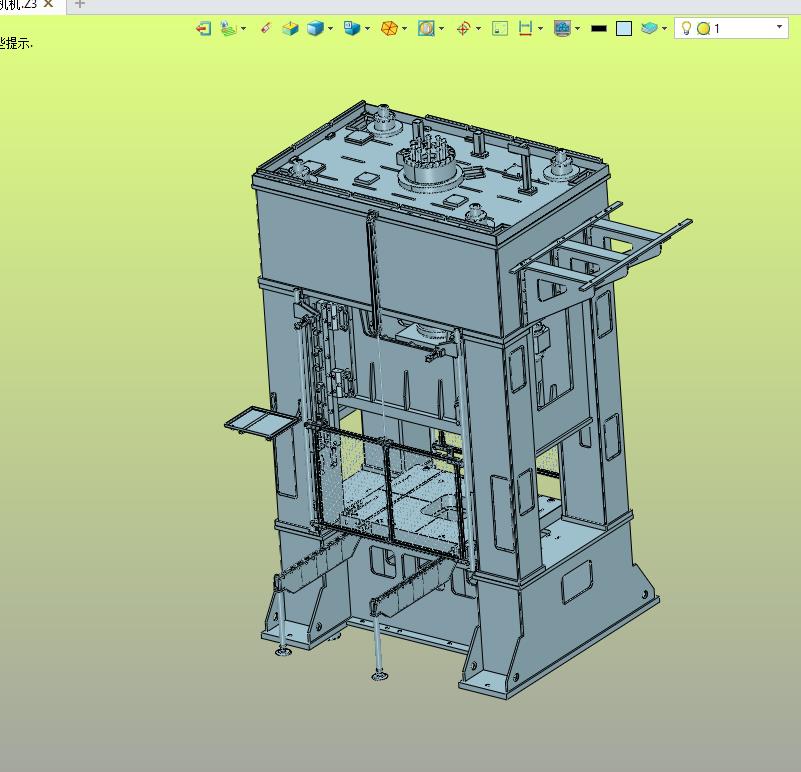Click the yellow-top box view icon

[x=290, y=28]
